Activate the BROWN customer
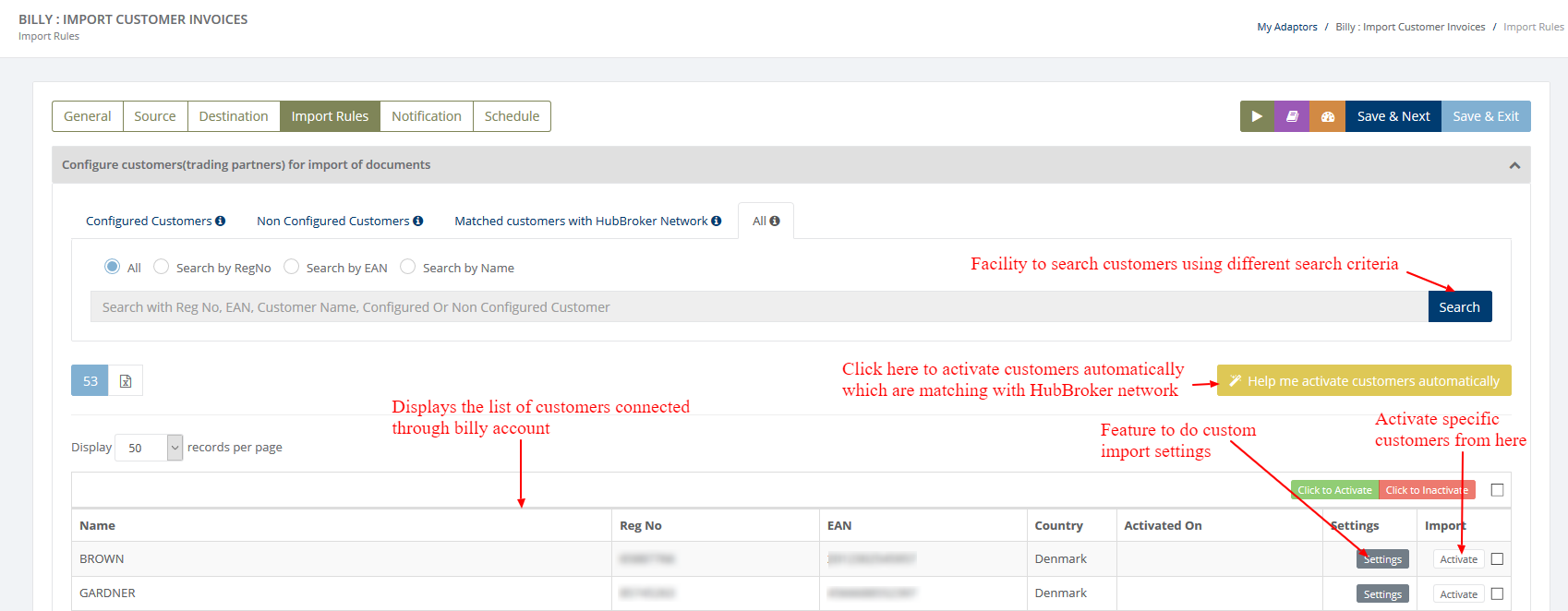 [x=1458, y=559]
